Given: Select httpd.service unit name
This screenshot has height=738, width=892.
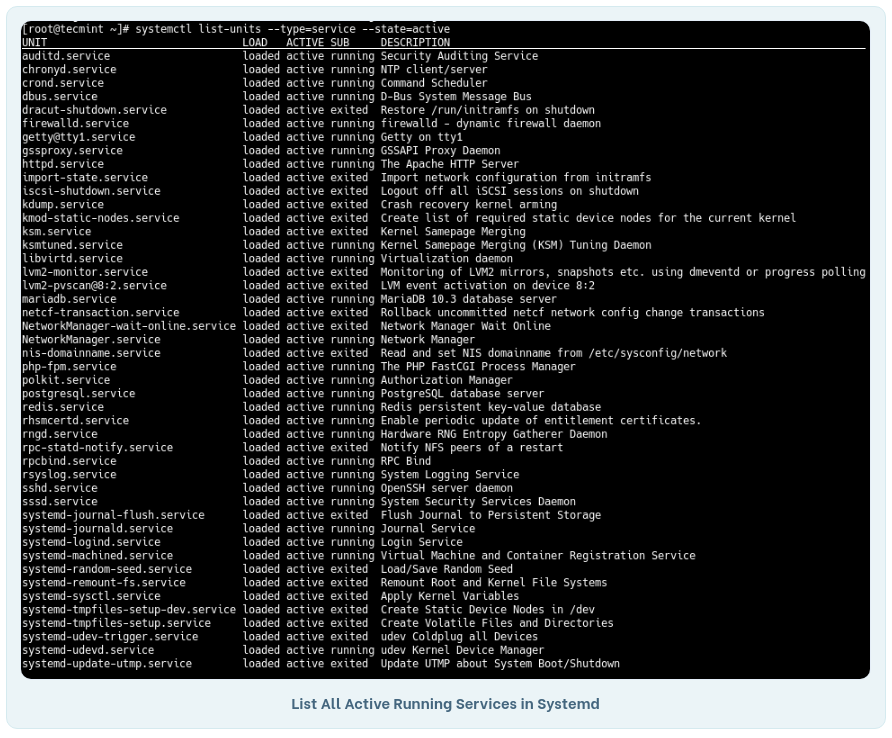Looking at the screenshot, I should 63,164.
